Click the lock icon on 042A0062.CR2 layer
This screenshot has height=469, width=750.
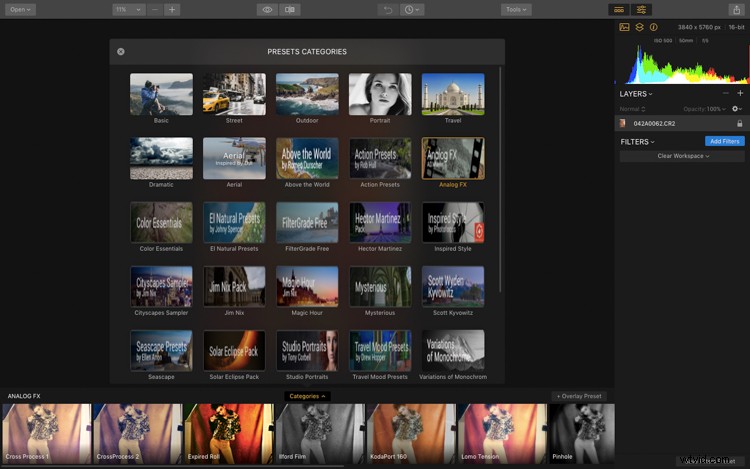(x=739, y=123)
